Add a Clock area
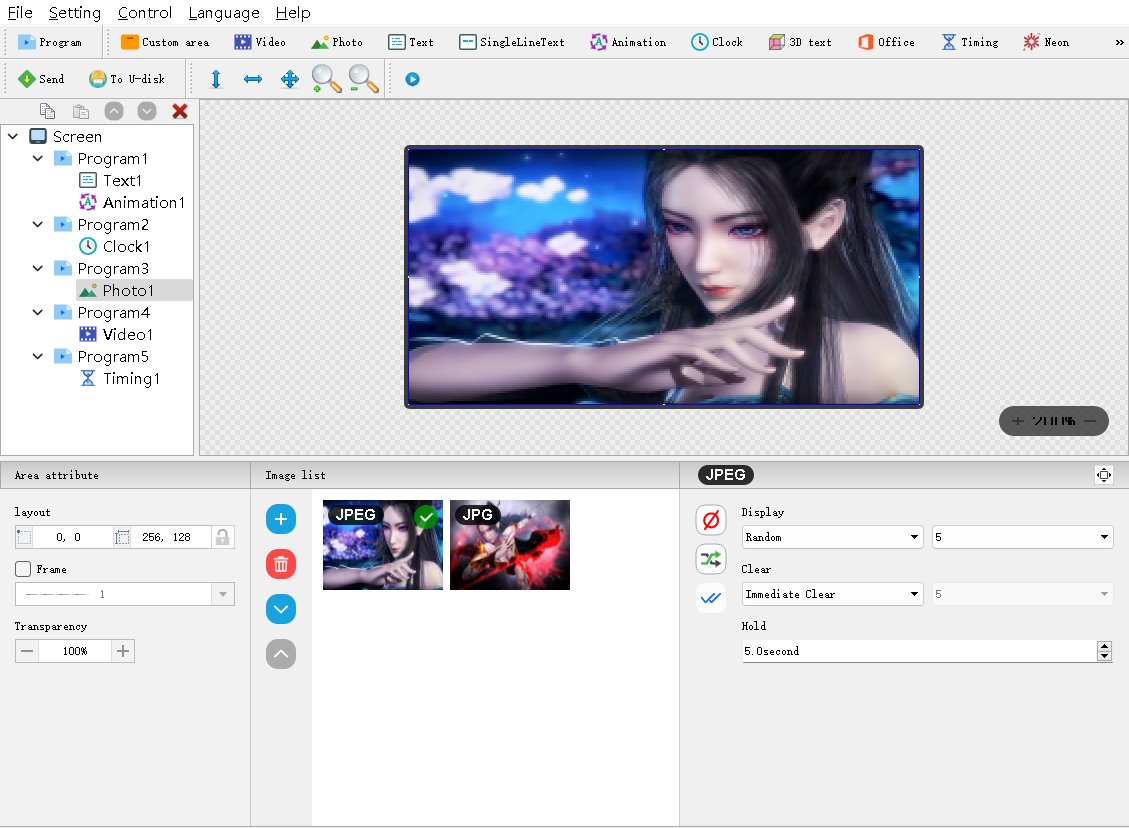The height and width of the screenshot is (828, 1129). click(716, 42)
